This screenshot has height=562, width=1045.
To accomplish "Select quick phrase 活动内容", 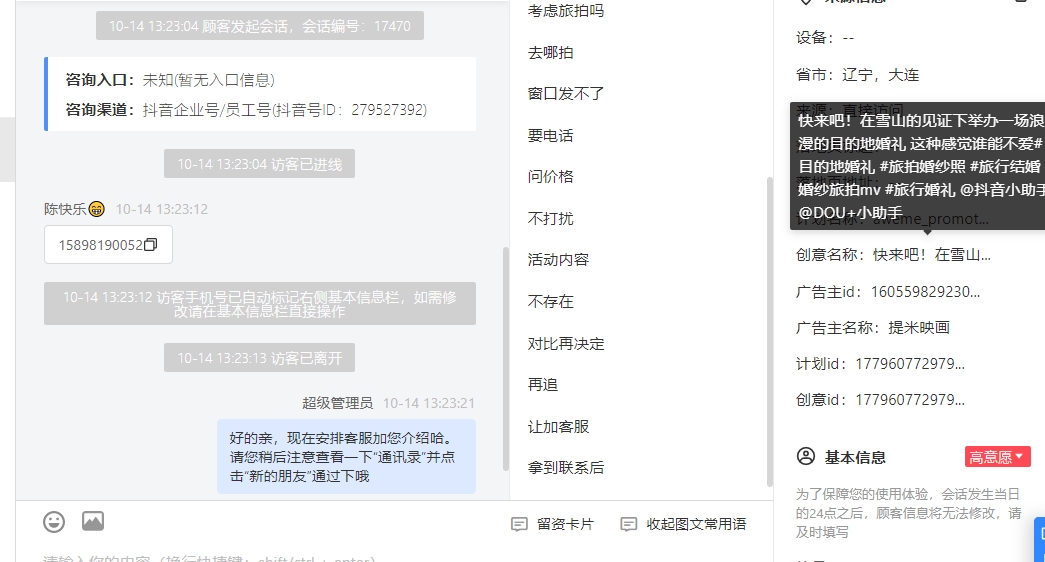I will pyautogui.click(x=558, y=260).
